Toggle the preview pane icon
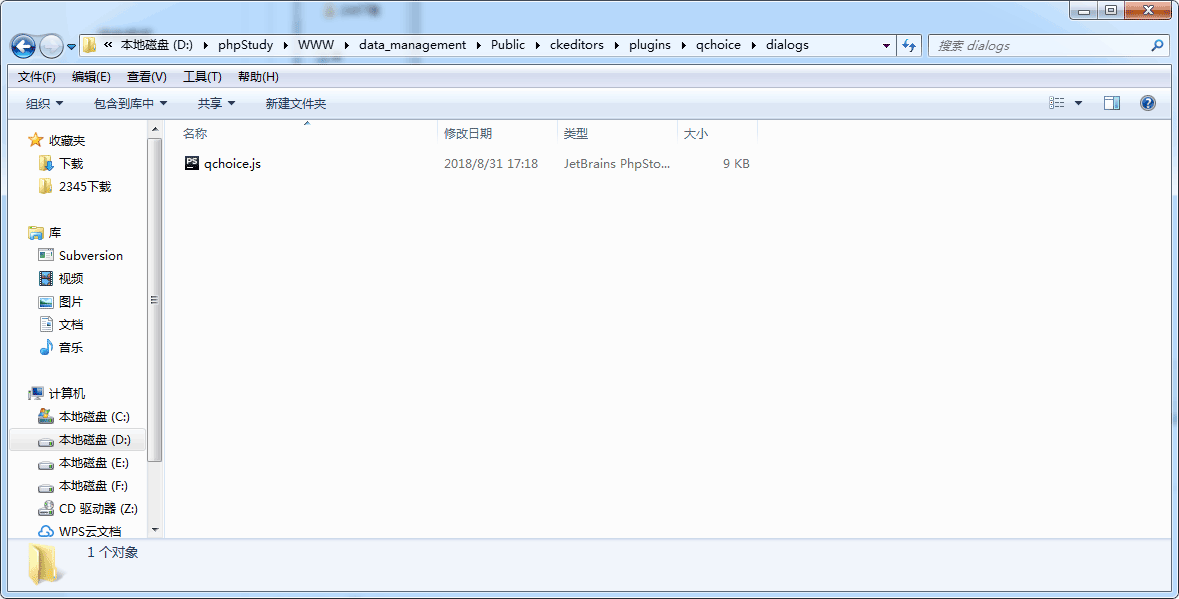1179x599 pixels. point(1112,103)
